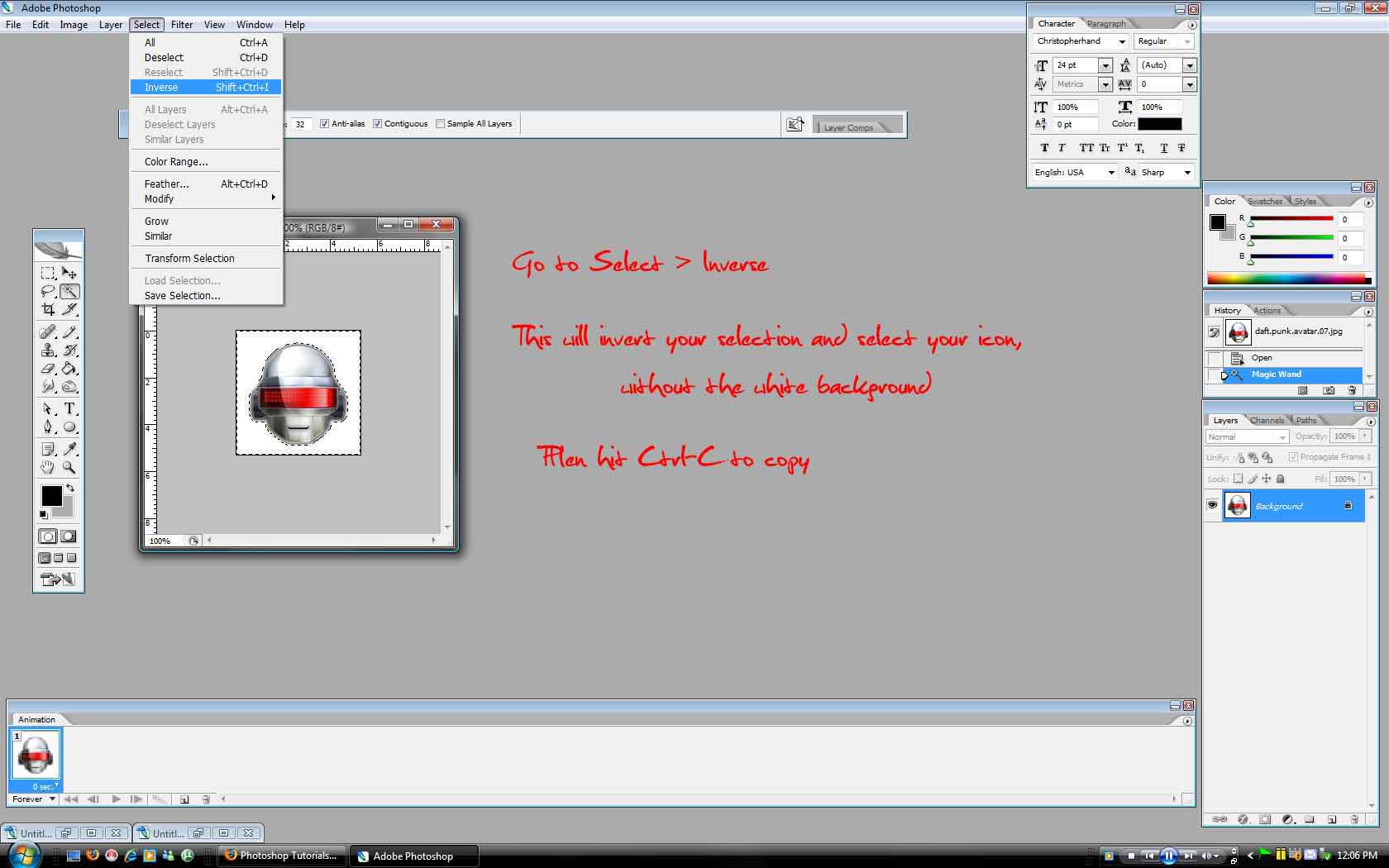Open the Christopherhand font family dropdown

pyautogui.click(x=1122, y=41)
